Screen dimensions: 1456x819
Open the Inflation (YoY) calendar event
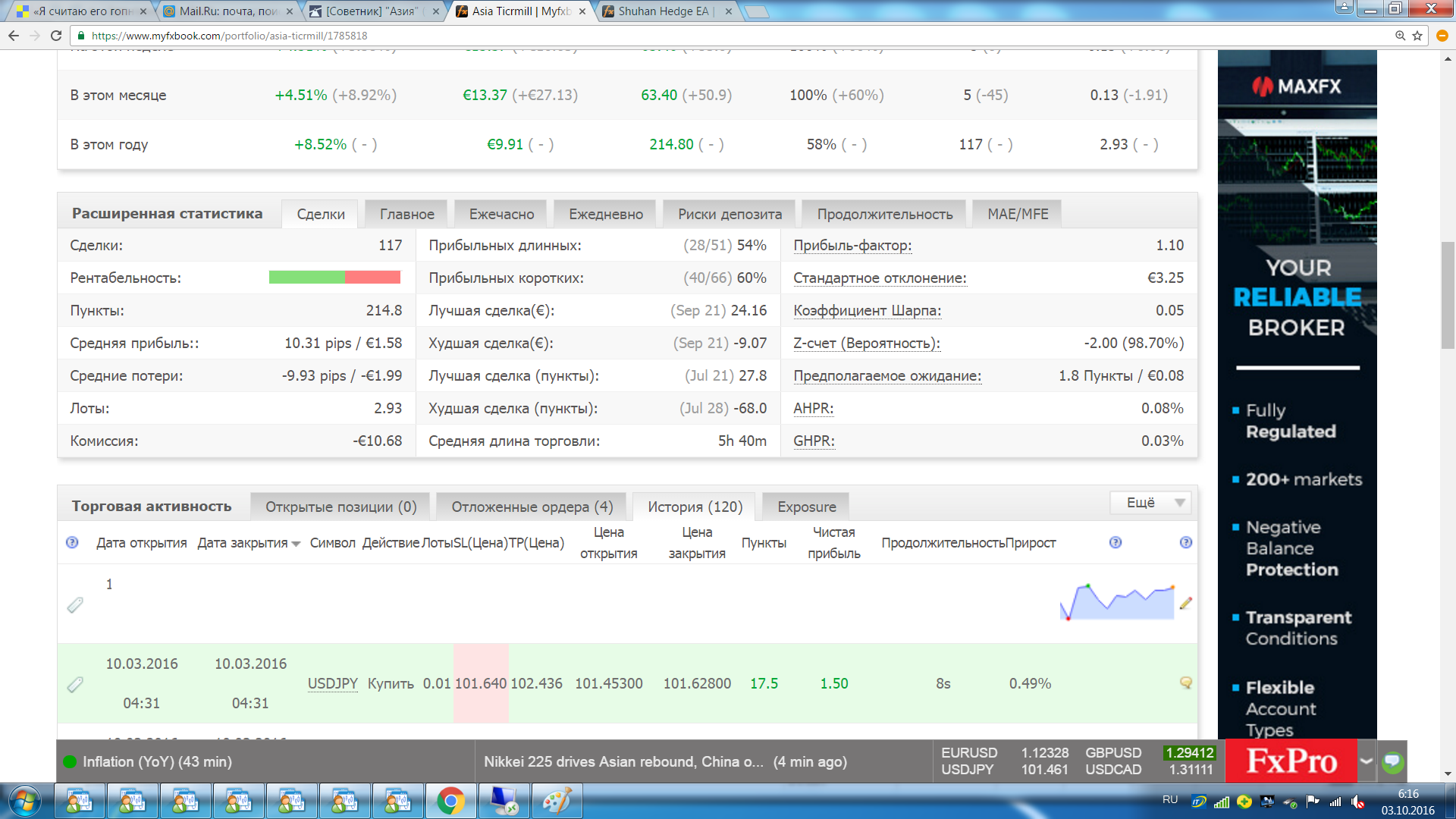pyautogui.click(x=157, y=761)
